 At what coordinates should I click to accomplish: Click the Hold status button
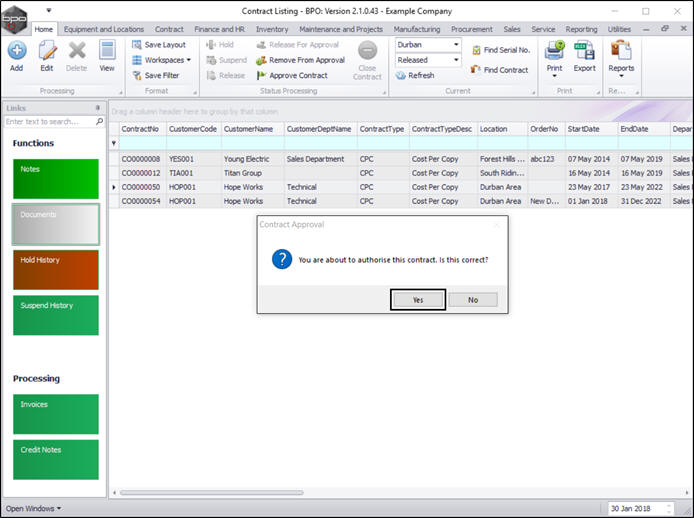220,45
